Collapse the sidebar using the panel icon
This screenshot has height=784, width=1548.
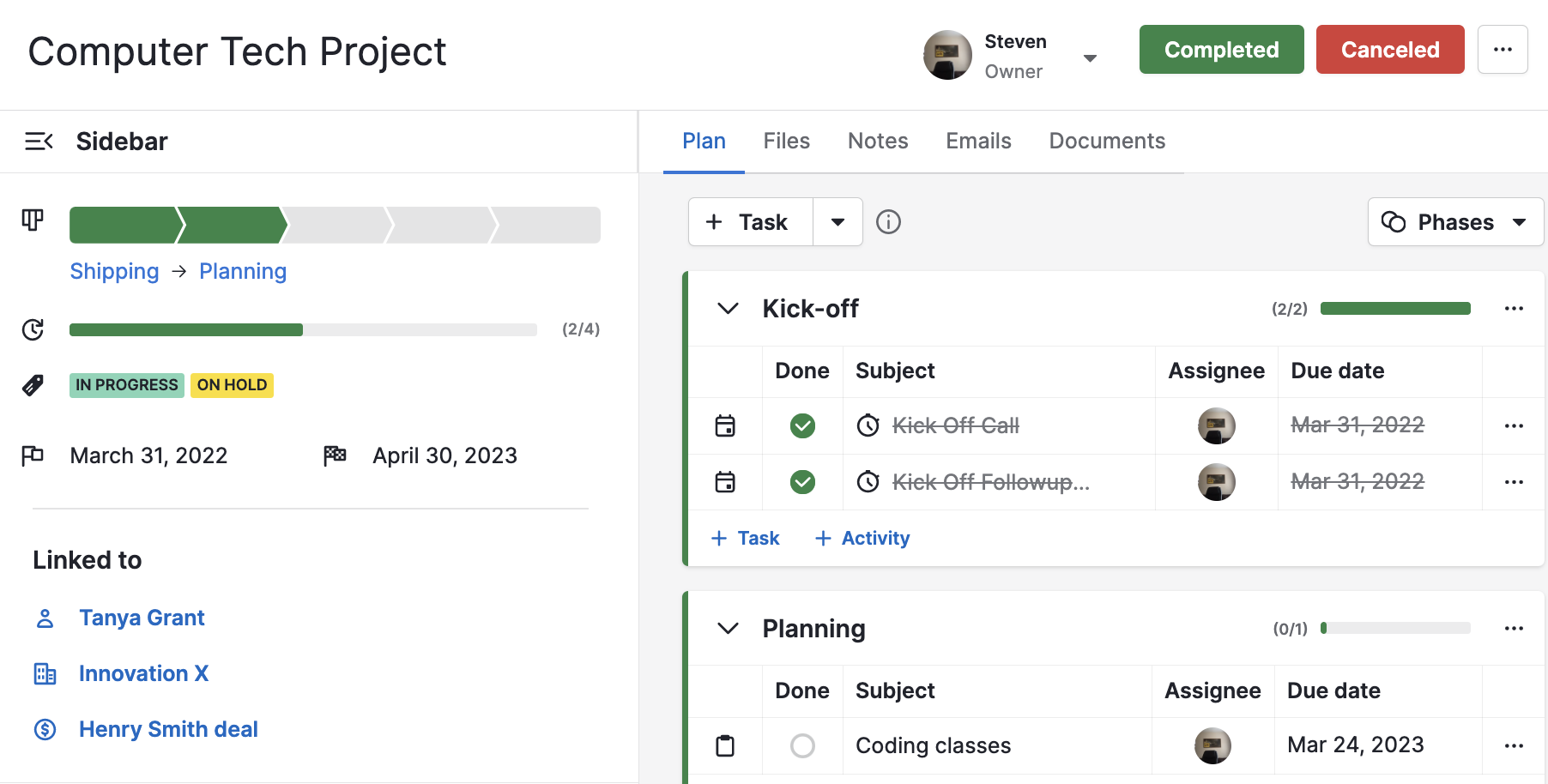(39, 141)
